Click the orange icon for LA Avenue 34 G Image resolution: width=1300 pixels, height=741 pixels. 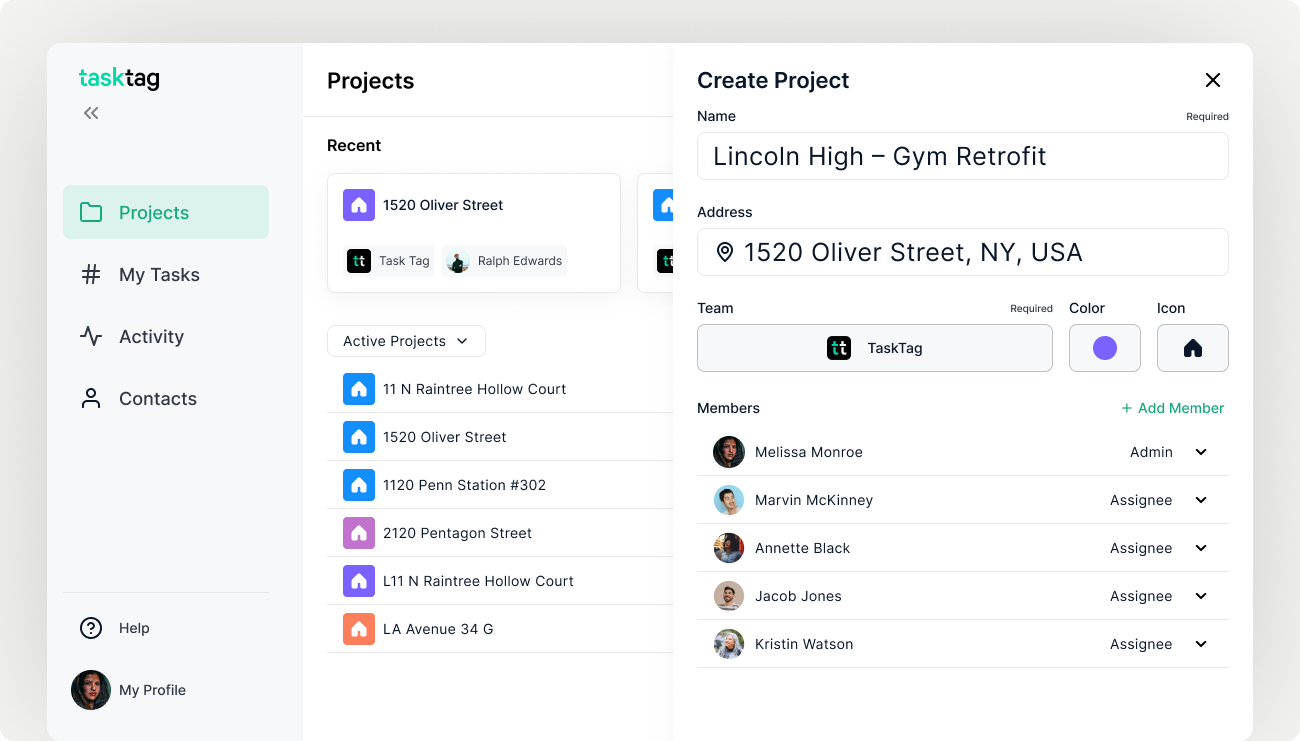click(359, 629)
